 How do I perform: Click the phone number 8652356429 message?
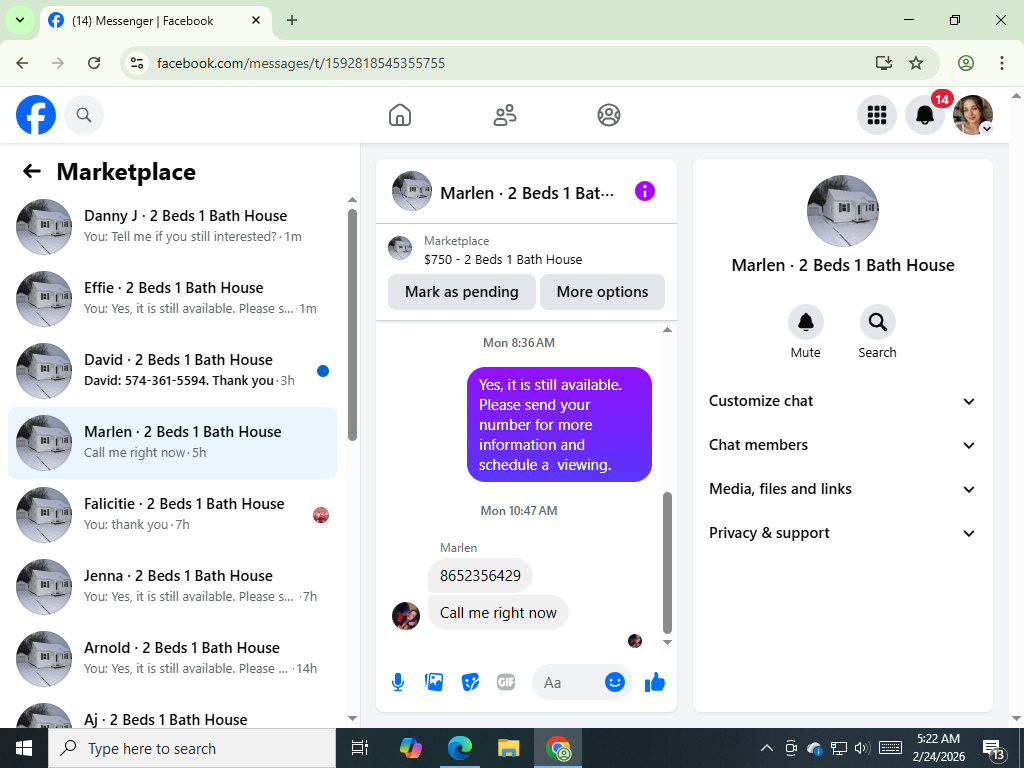[x=480, y=576]
